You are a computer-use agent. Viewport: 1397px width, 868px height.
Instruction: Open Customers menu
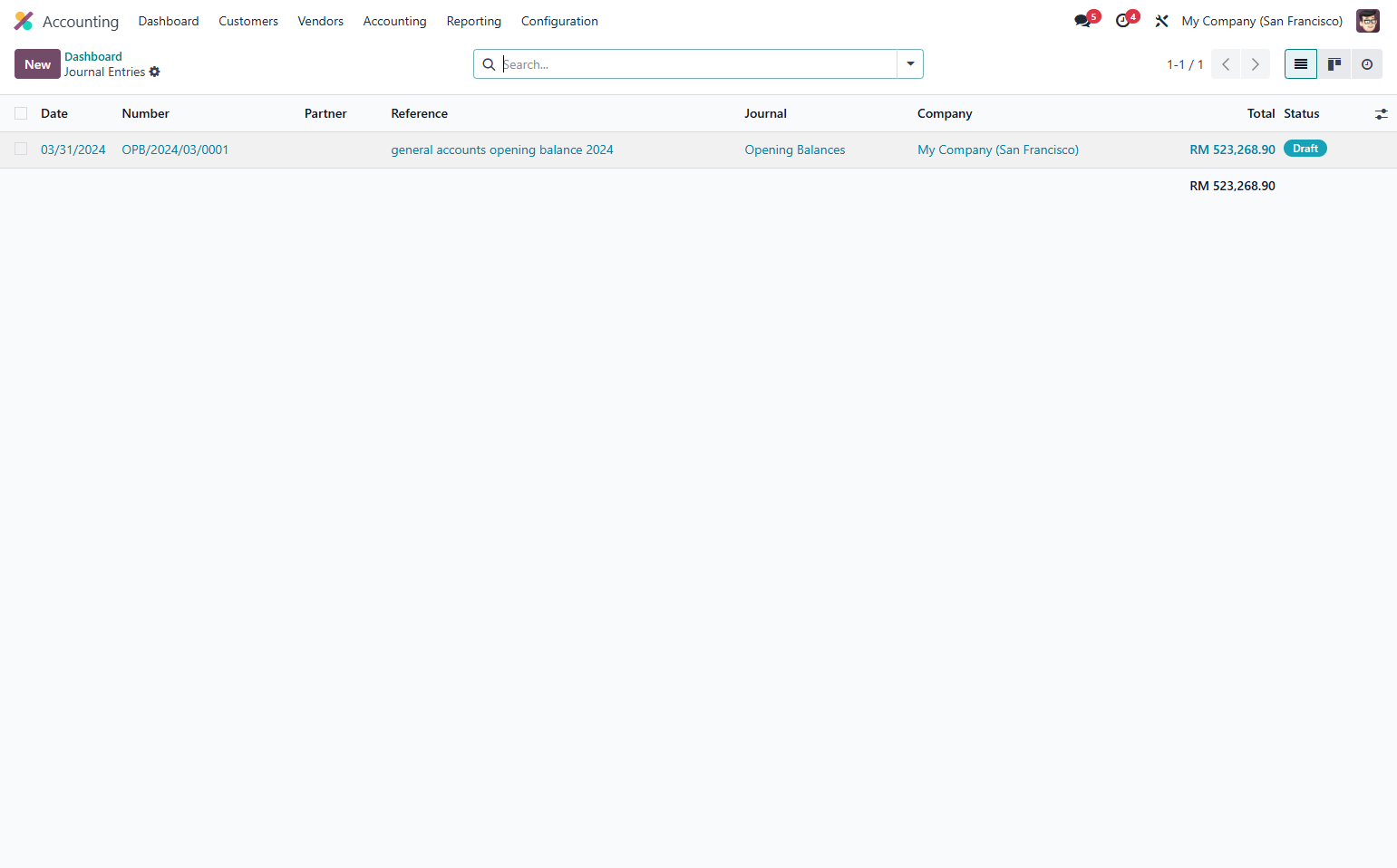248,21
